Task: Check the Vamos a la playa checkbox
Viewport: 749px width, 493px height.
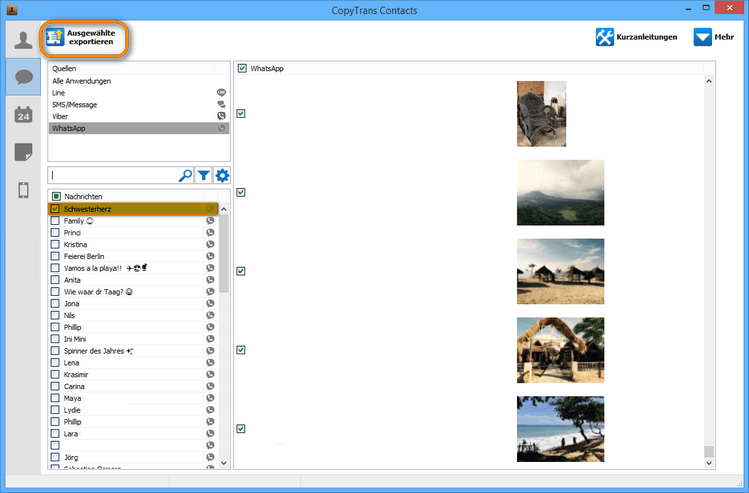Action: coord(55,268)
